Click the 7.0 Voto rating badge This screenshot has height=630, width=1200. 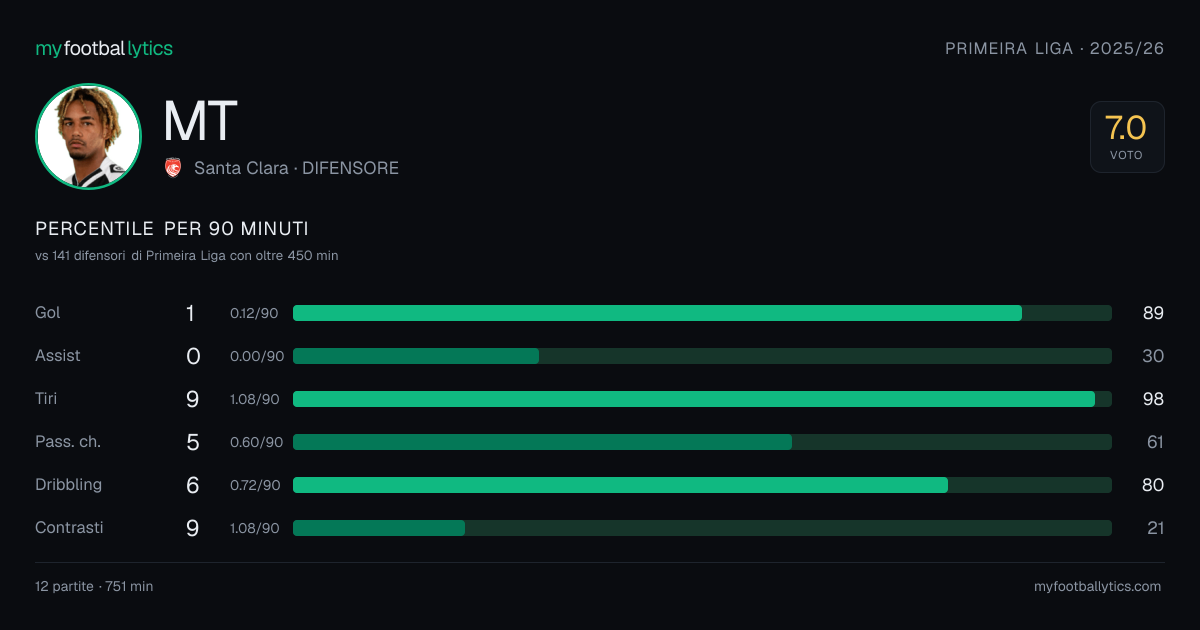tap(1127, 137)
